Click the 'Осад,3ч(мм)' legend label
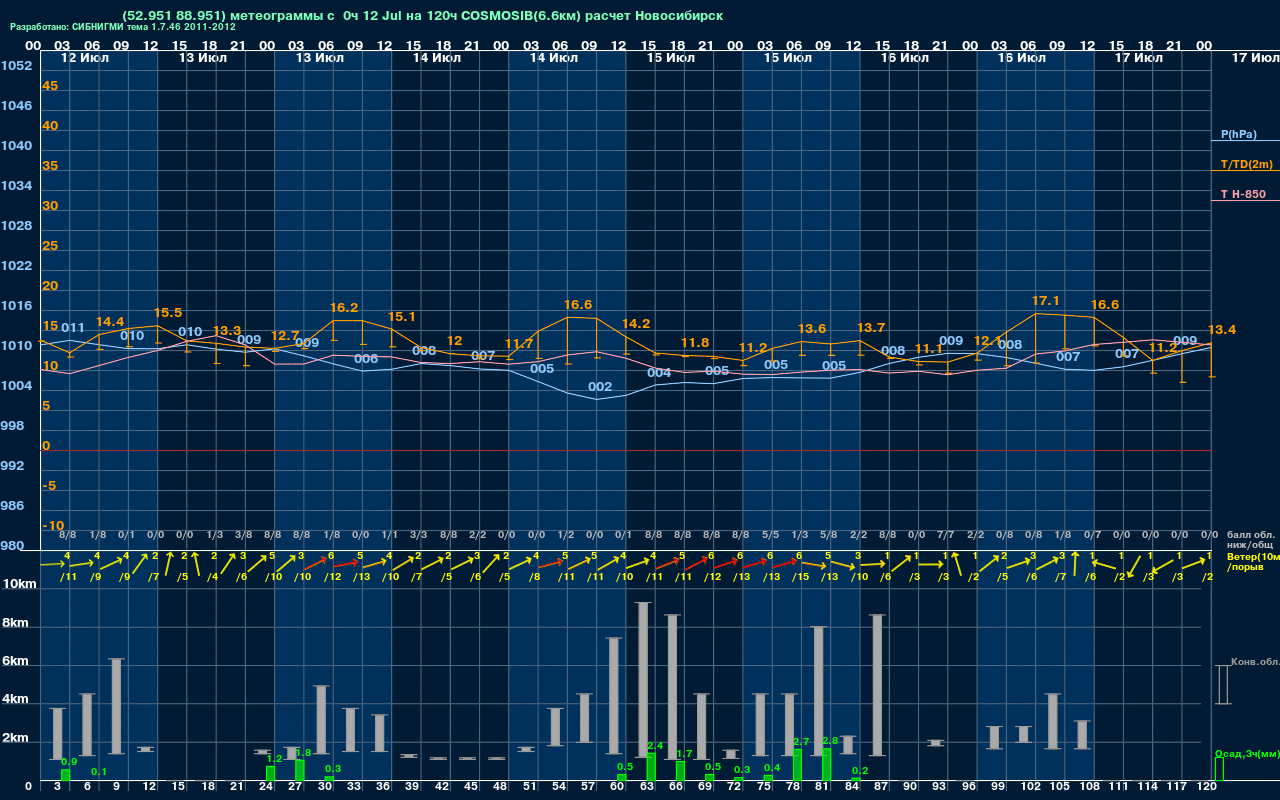Screen dimensions: 1280x800 point(1247,753)
